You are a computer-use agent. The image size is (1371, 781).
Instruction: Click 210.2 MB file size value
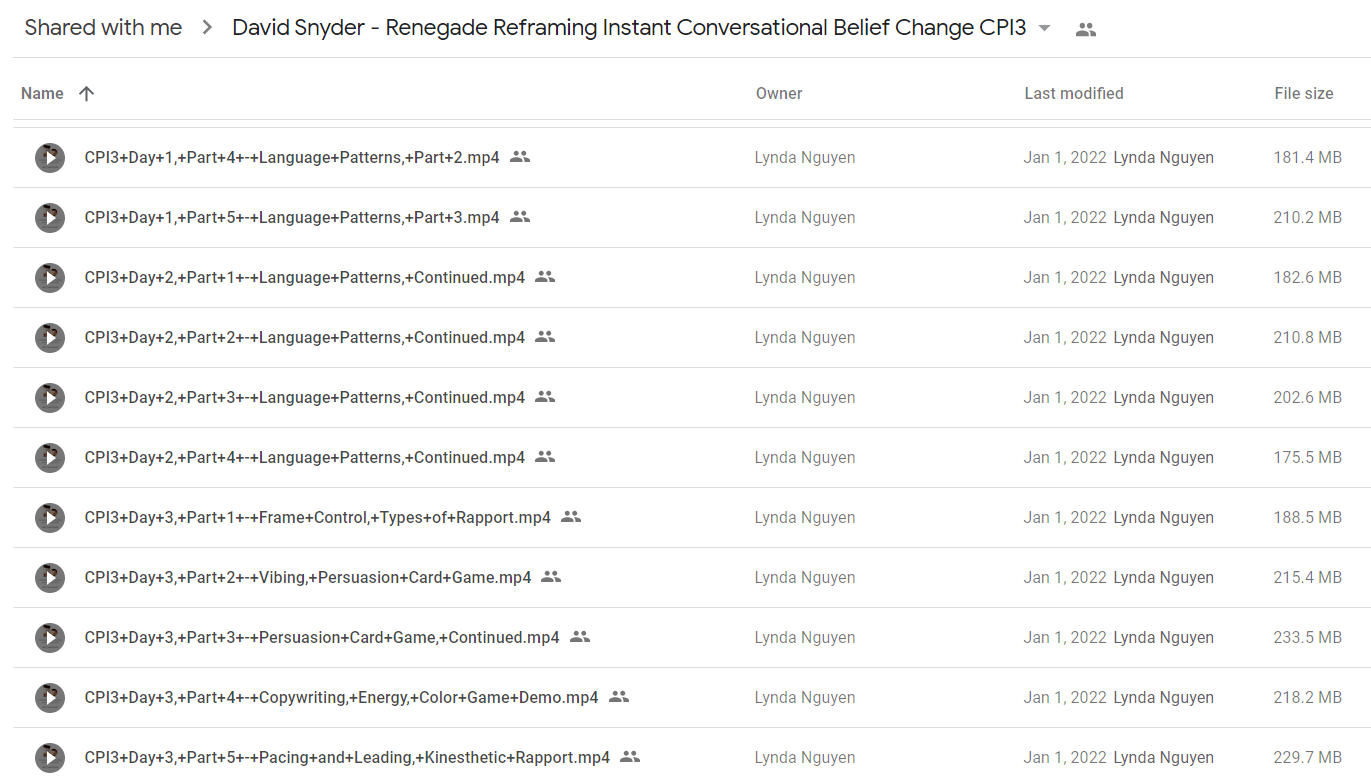click(1308, 218)
